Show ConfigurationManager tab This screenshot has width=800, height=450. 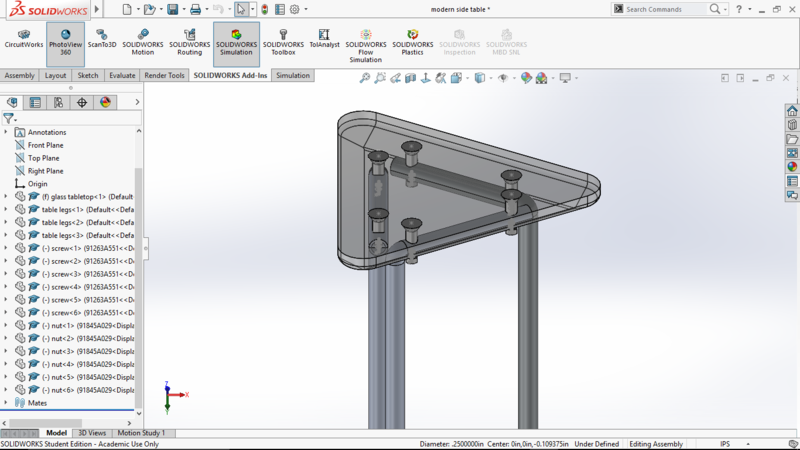click(x=59, y=103)
